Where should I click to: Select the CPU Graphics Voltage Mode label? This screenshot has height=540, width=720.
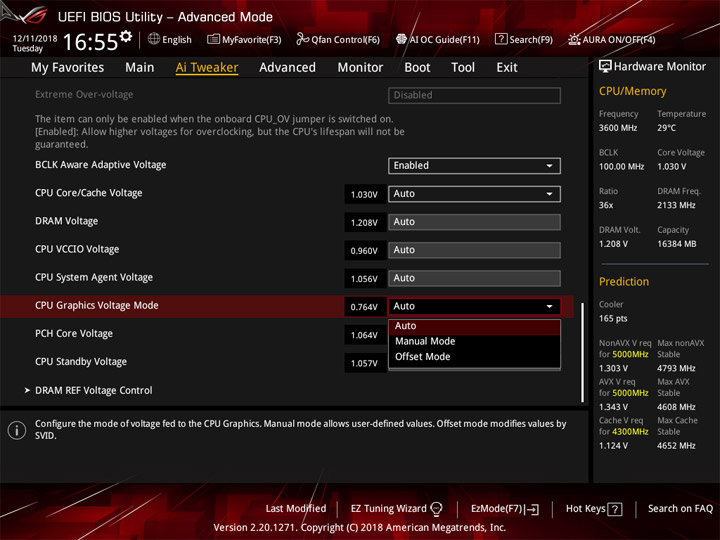pyautogui.click(x=97, y=305)
